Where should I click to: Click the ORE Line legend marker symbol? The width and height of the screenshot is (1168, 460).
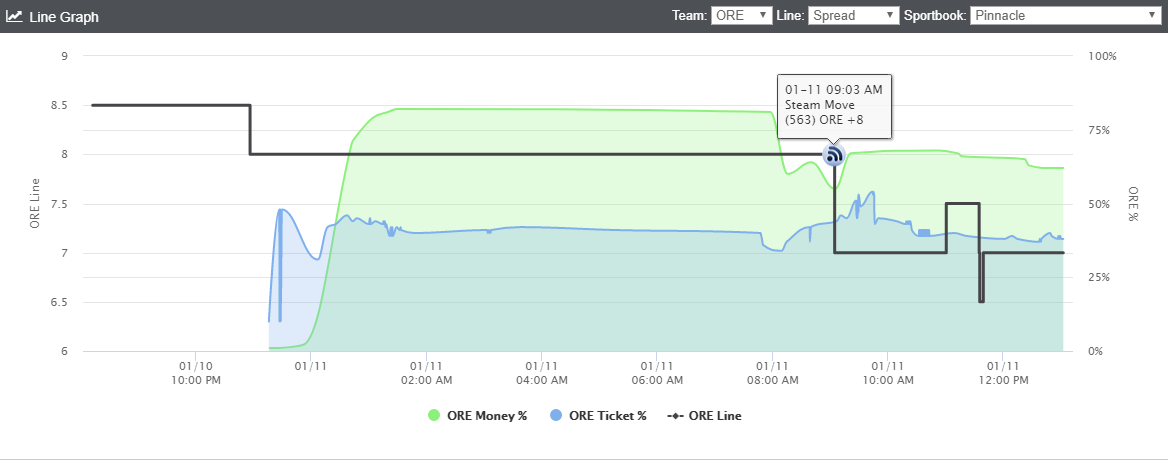tap(673, 415)
